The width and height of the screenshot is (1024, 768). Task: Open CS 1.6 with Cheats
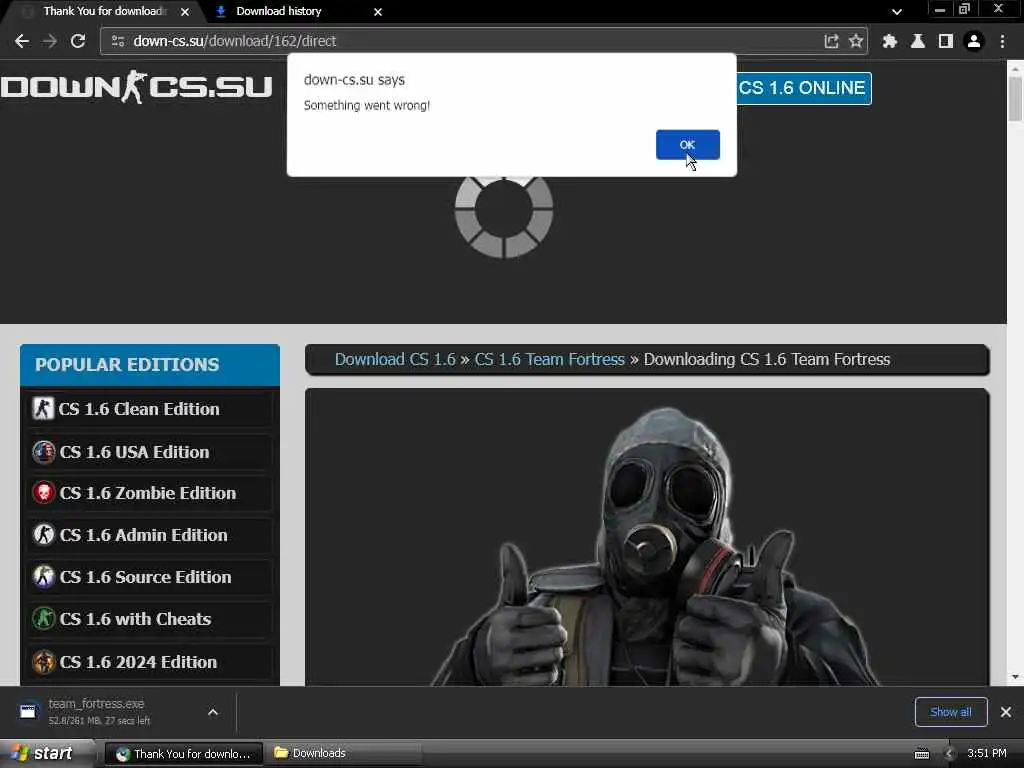150,619
